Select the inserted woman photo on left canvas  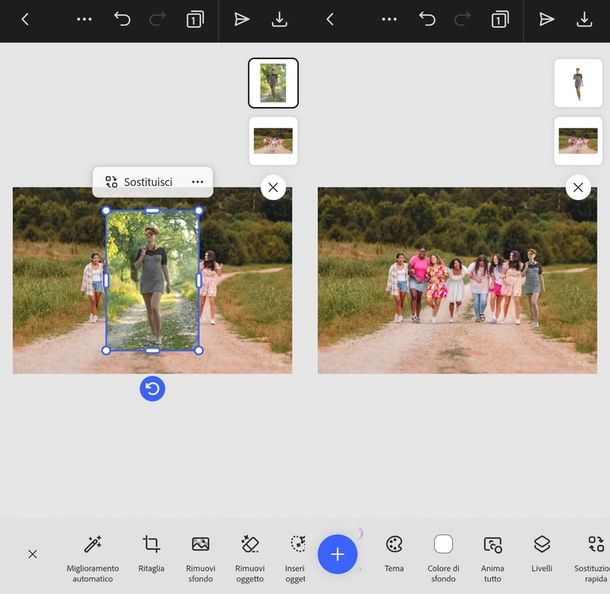152,280
